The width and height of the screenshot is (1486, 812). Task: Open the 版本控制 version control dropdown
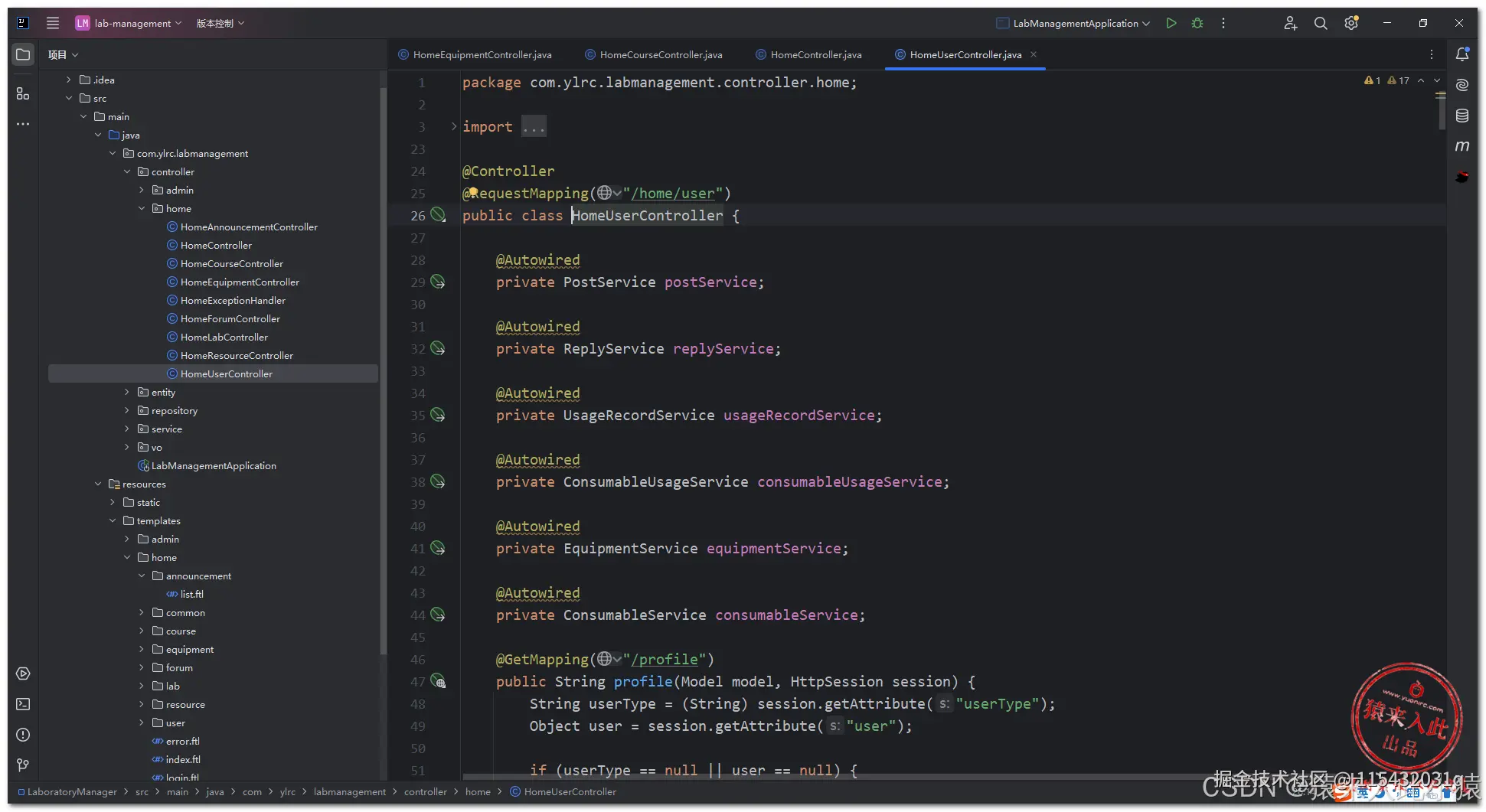[220, 23]
